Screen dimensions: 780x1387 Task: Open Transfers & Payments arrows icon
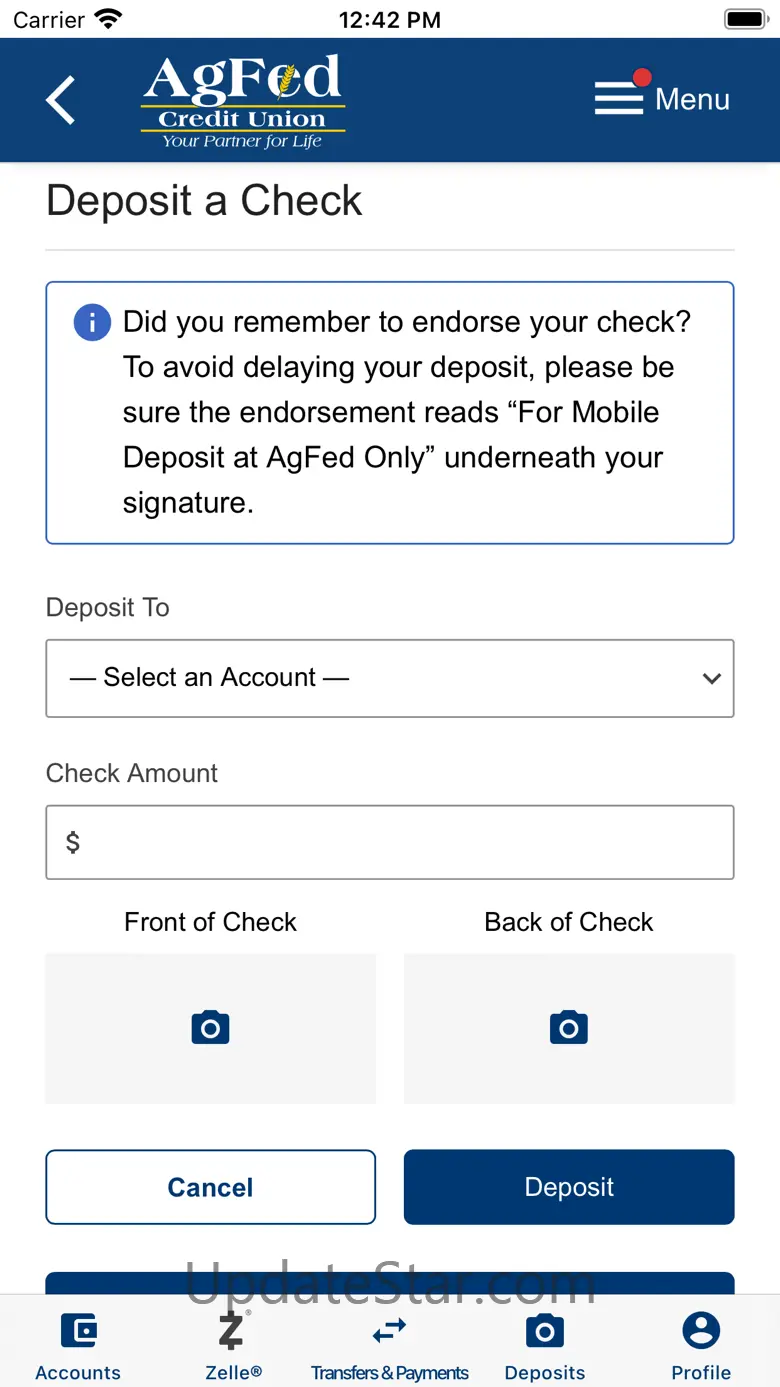[x=389, y=1331]
